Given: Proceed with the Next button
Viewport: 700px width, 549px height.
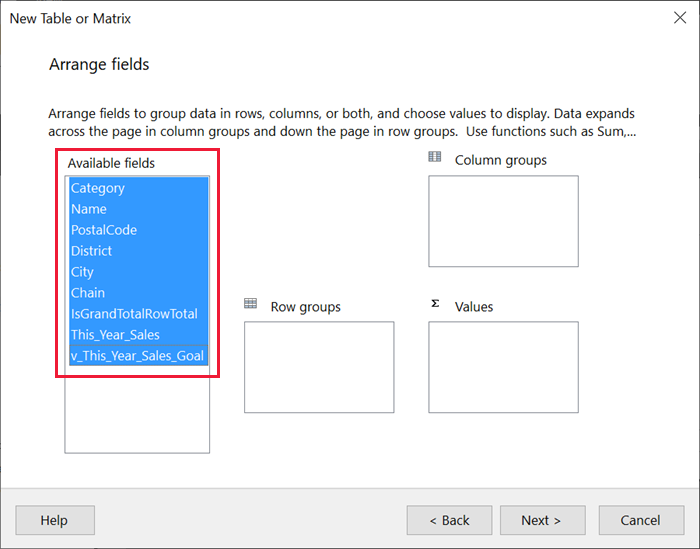Looking at the screenshot, I should coord(541,520).
